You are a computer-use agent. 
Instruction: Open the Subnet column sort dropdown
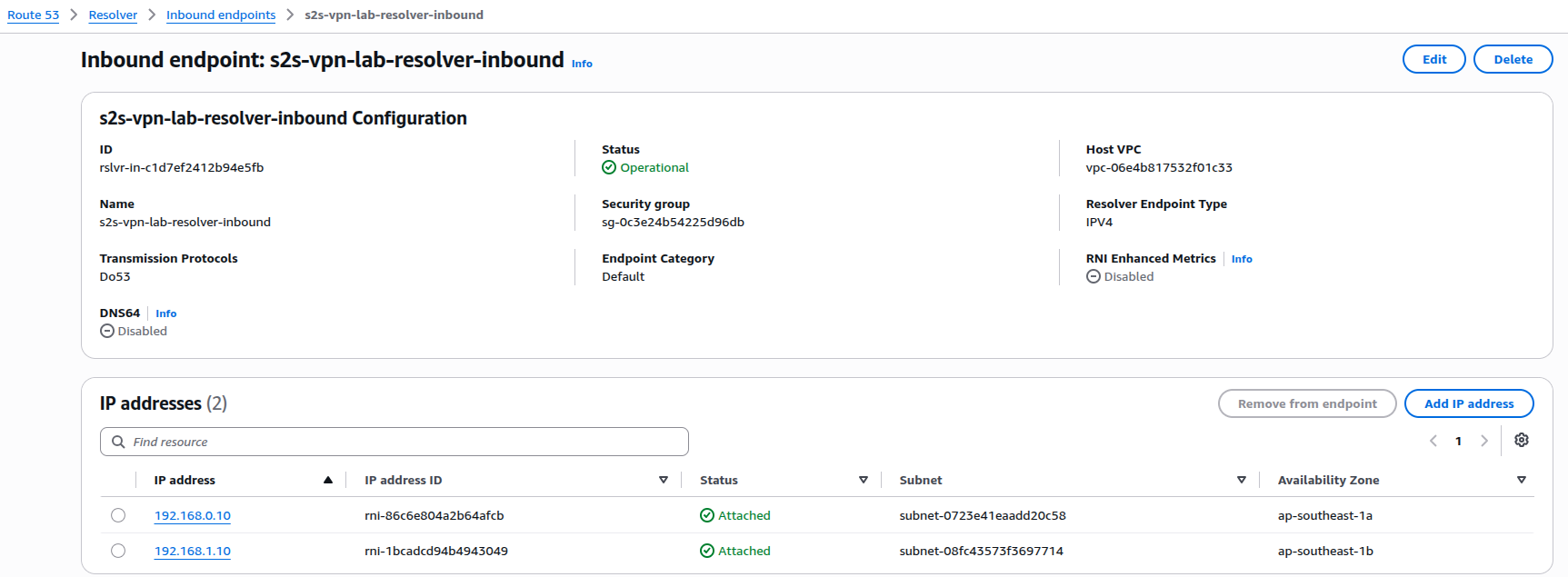[x=1242, y=480]
